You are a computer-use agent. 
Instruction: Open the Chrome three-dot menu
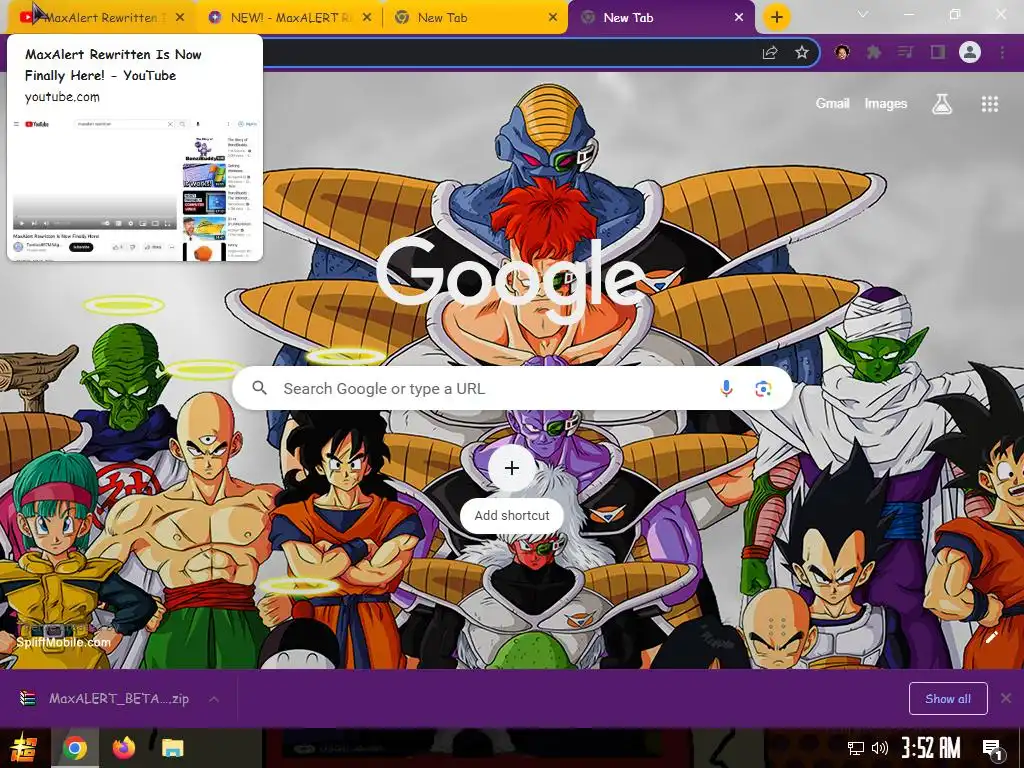pyautogui.click(x=1002, y=52)
